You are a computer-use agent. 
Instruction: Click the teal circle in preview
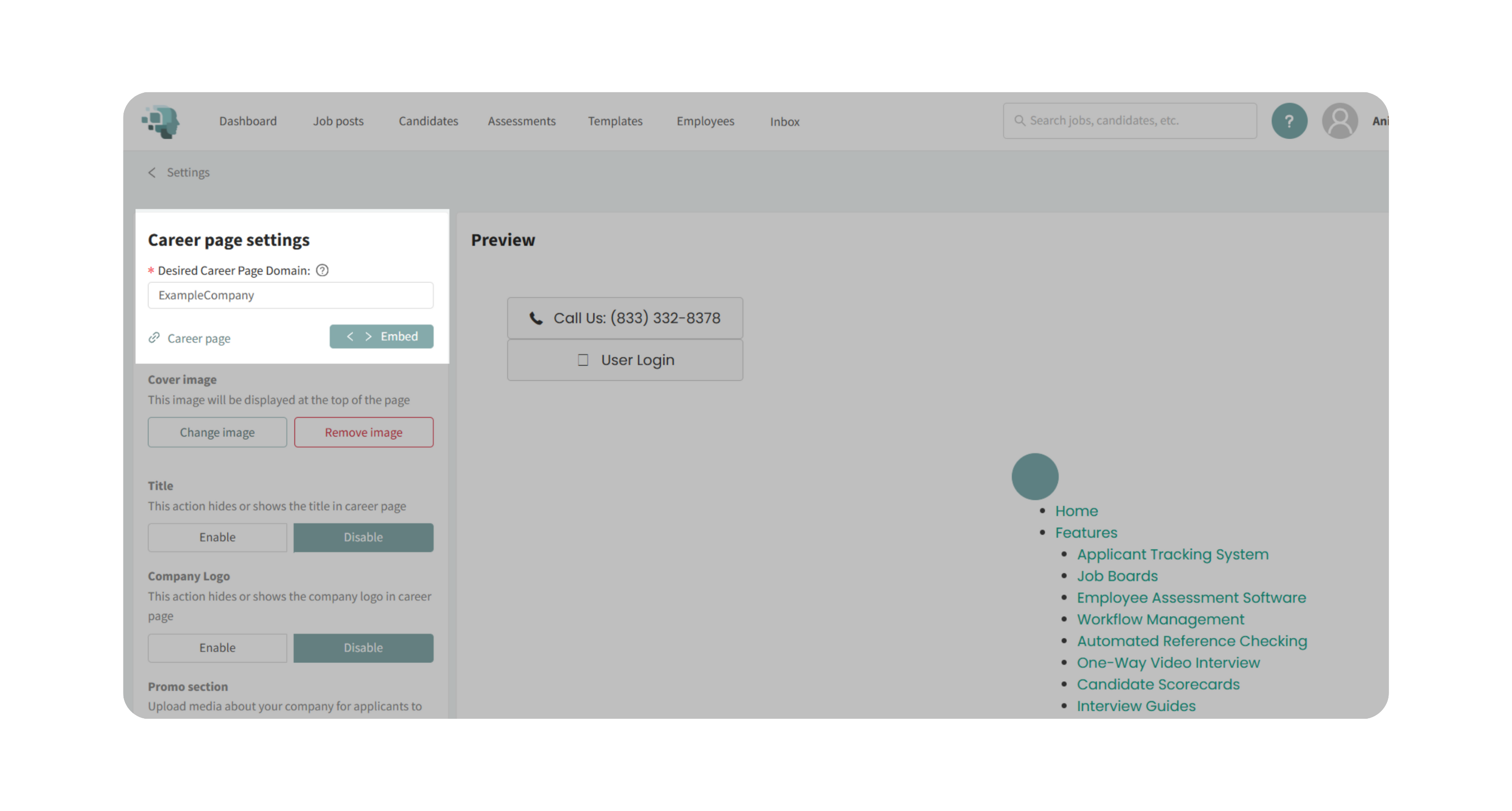1035,476
